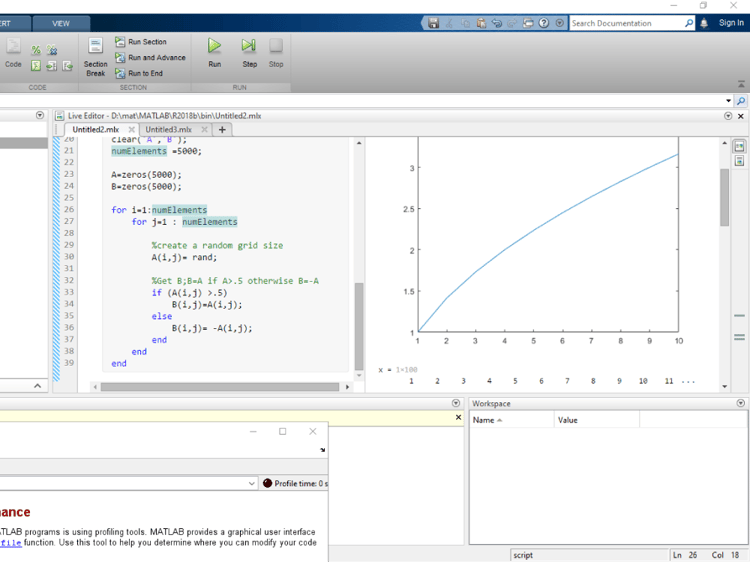Viewport: 750px width, 562px height.
Task: Click the Workspace Value column header
Action: pos(597,420)
